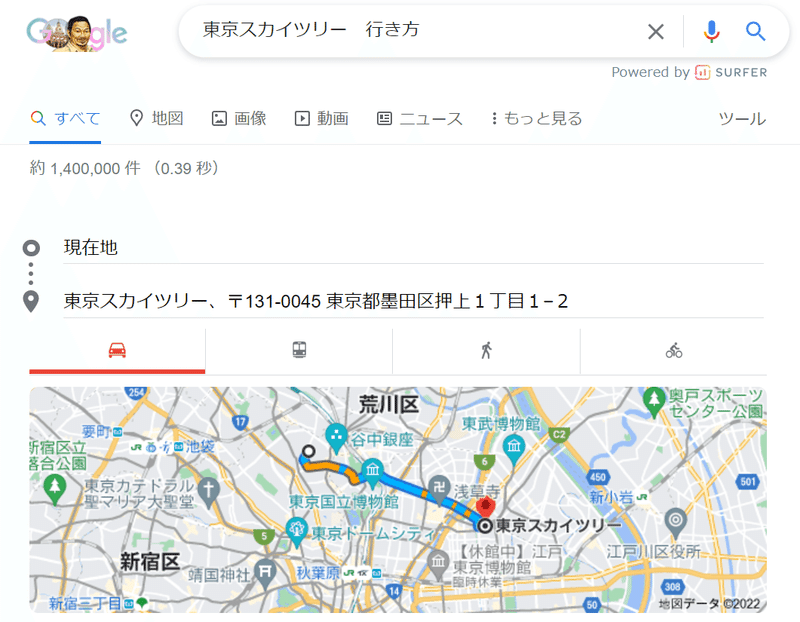
Task: Click the 秋葉原 station label
Action: pyautogui.click(x=318, y=573)
